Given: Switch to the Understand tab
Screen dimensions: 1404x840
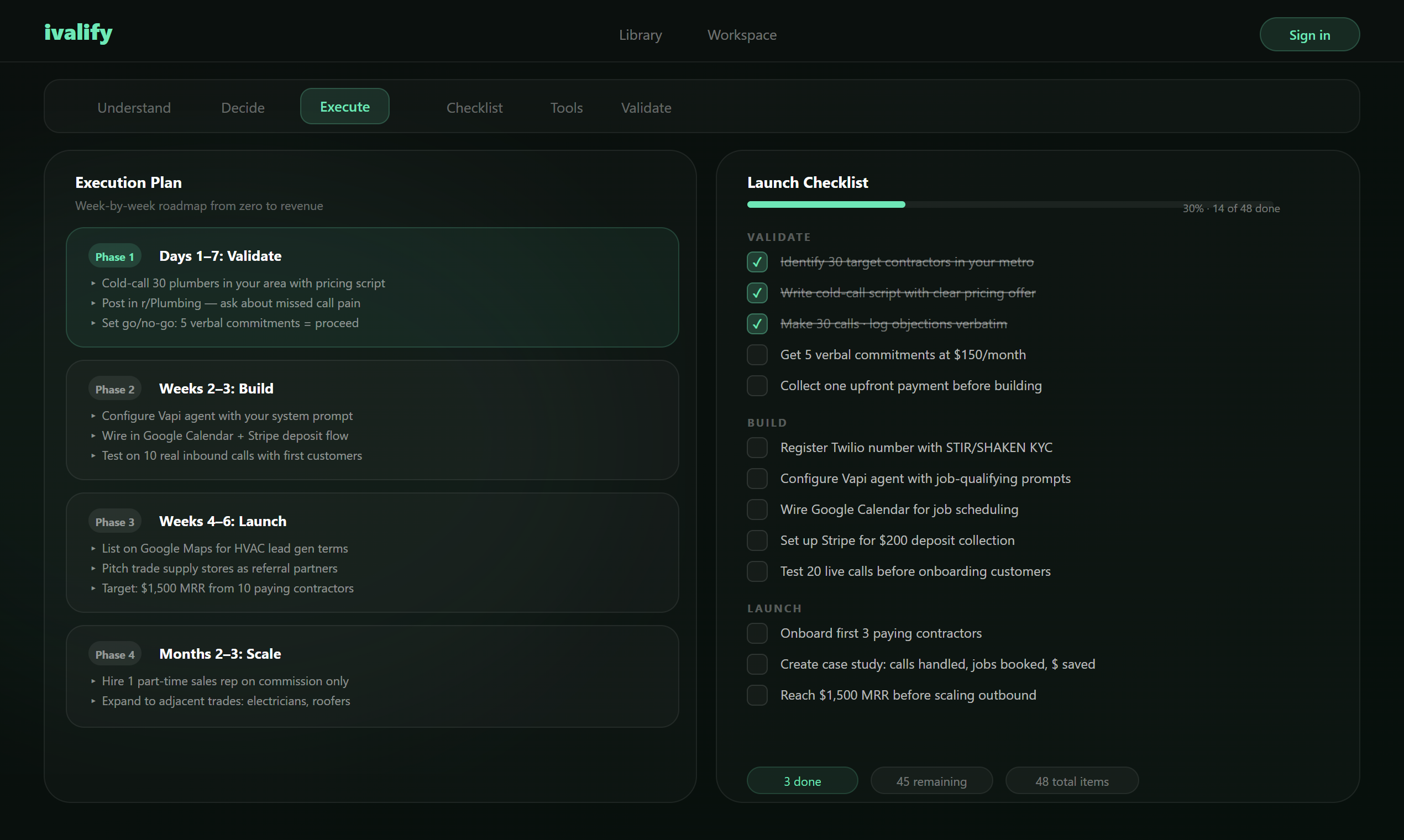Looking at the screenshot, I should (134, 108).
